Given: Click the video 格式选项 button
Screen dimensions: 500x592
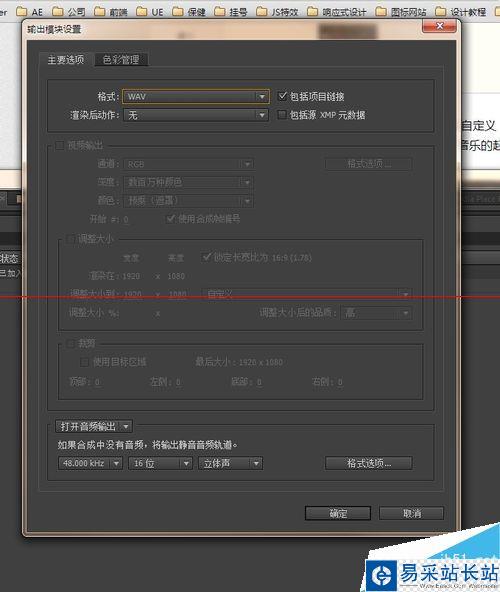Looking at the screenshot, I should (369, 164).
